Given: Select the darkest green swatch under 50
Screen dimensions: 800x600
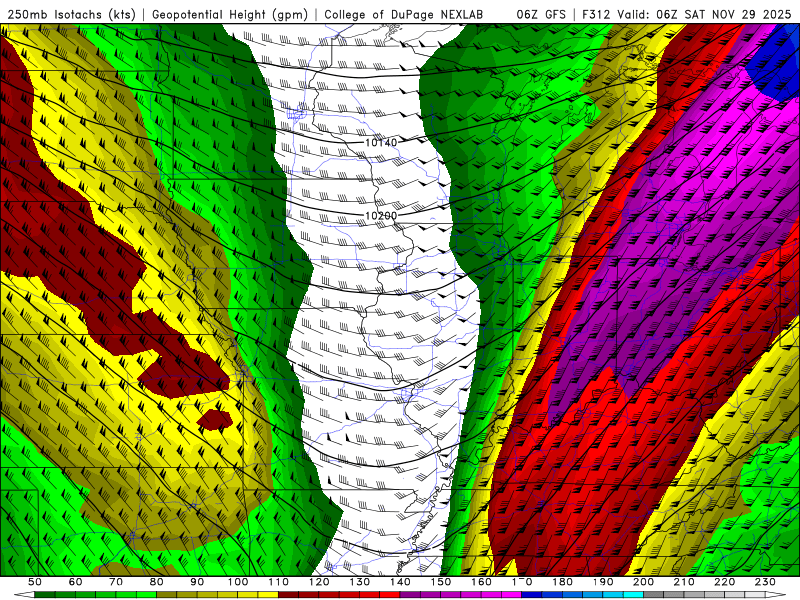Looking at the screenshot, I should click(x=44, y=594).
